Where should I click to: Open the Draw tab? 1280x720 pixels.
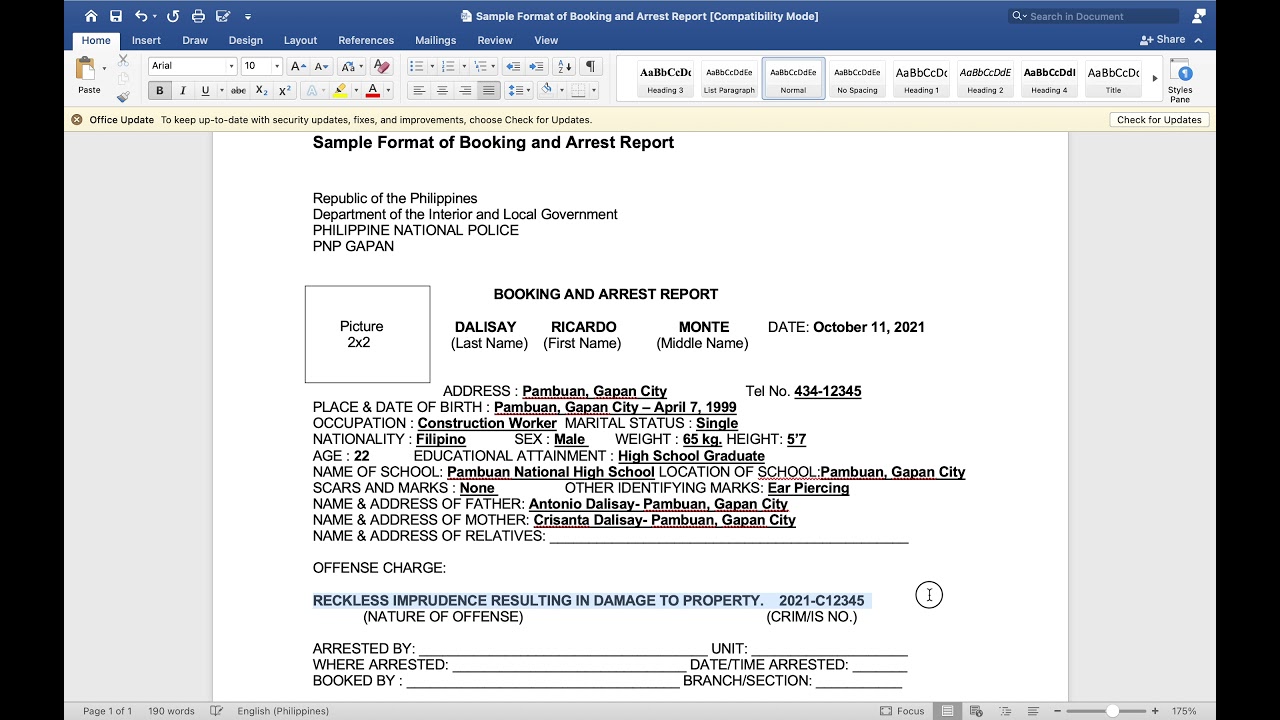195,40
